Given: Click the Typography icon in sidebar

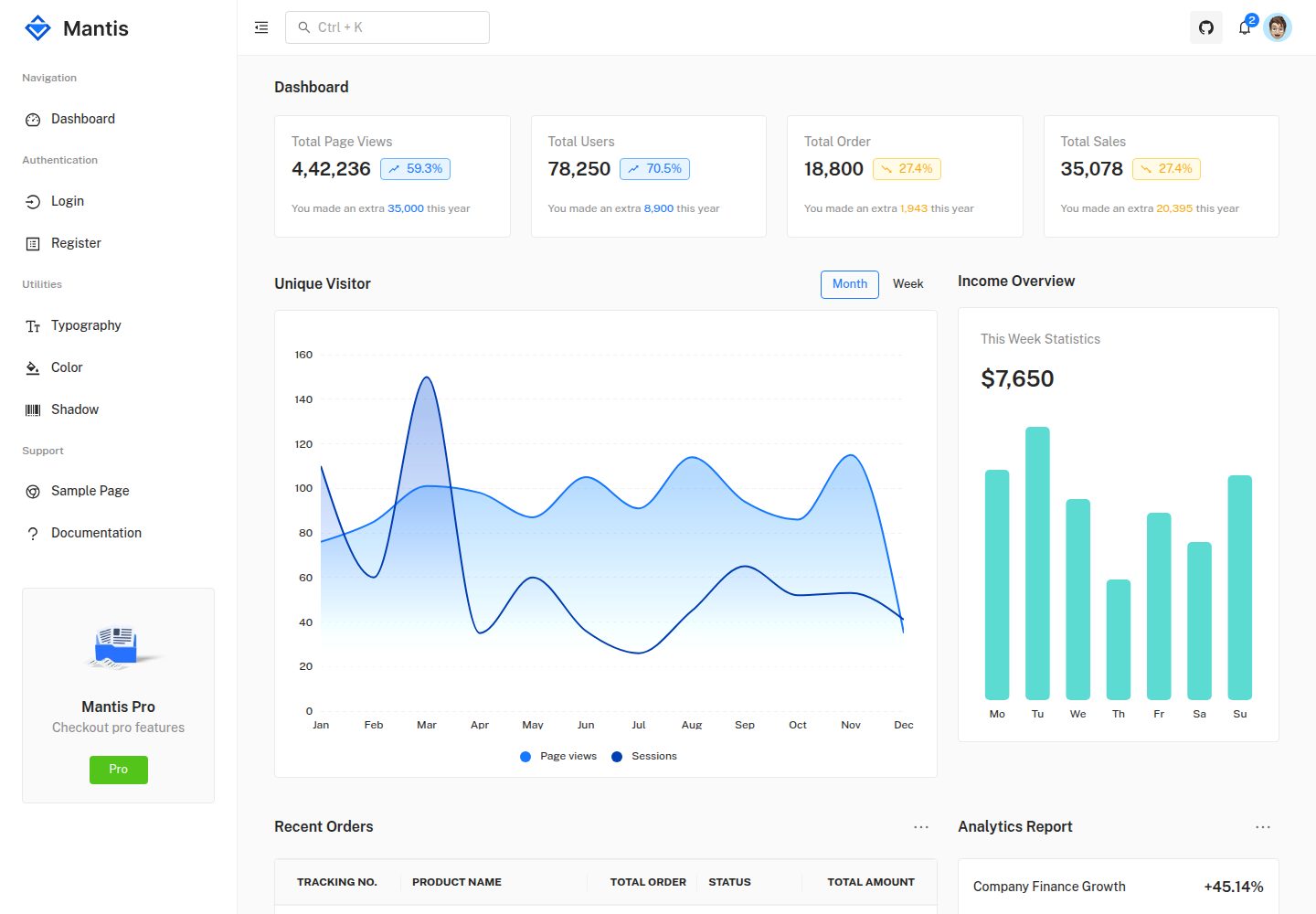Looking at the screenshot, I should [x=33, y=326].
